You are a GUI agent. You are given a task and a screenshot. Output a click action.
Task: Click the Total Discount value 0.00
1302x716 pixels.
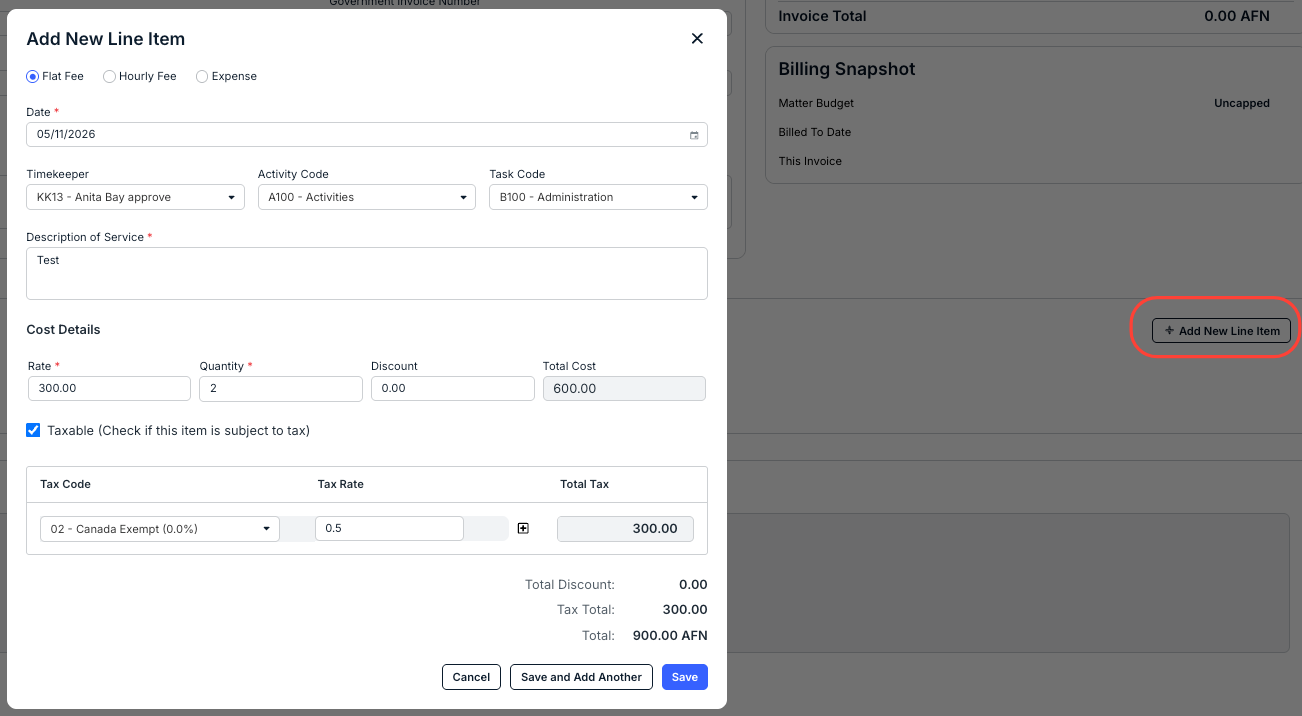[693, 584]
